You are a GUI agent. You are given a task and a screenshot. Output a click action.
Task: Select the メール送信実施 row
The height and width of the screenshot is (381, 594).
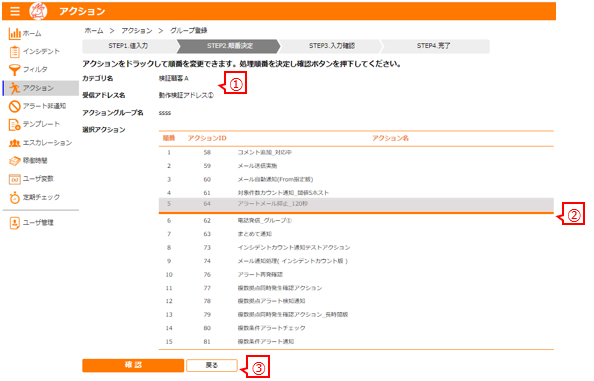(356, 166)
